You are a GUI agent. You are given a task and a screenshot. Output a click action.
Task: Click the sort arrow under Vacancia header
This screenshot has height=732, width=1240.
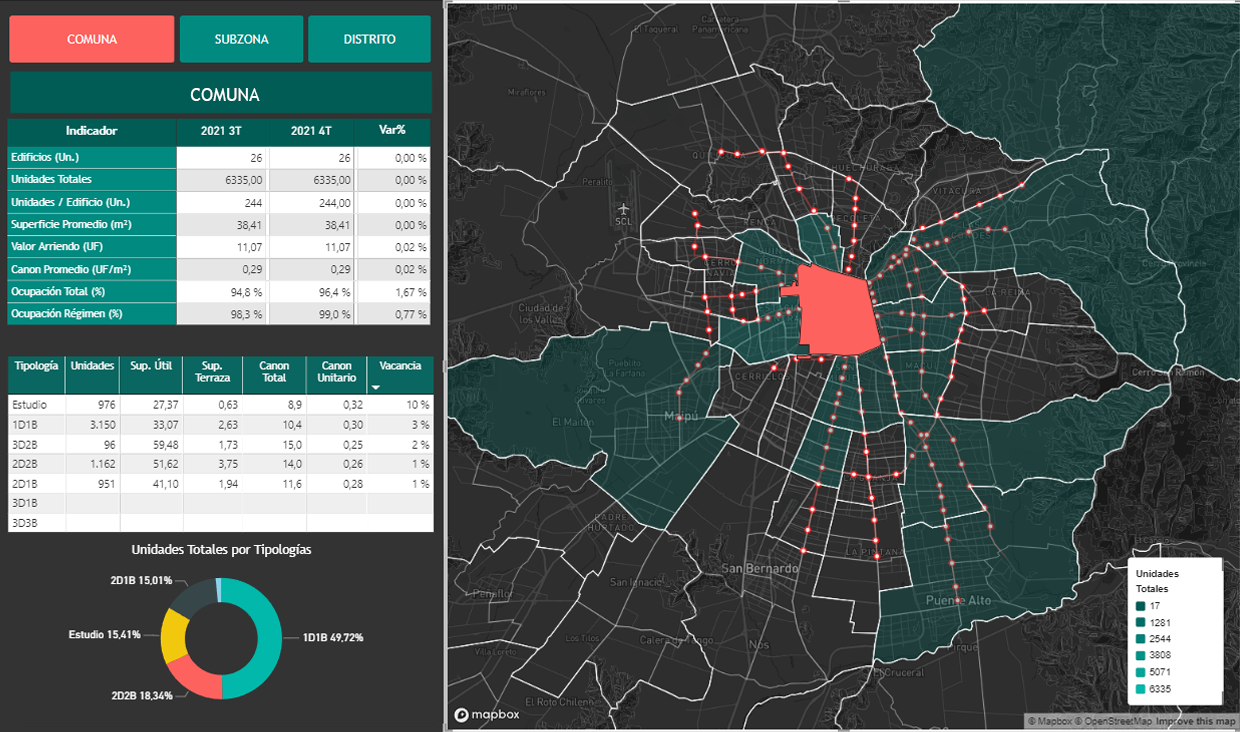click(x=376, y=387)
